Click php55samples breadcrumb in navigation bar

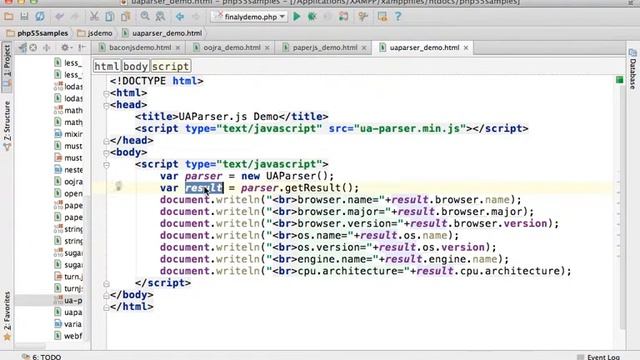tap(37, 33)
